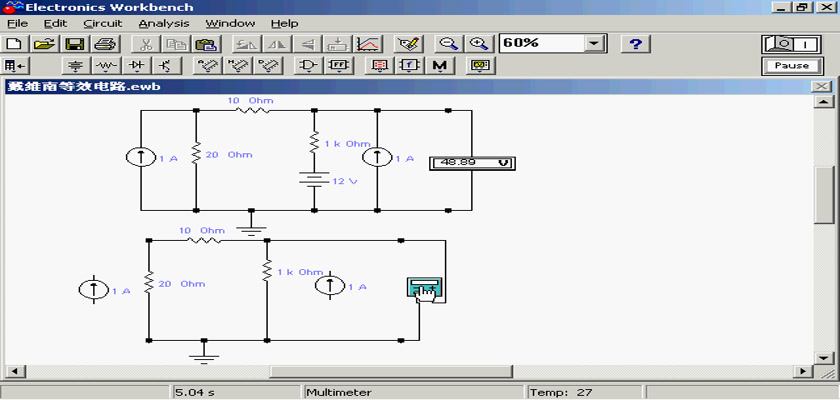This screenshot has height=400, width=840.
Task: Click the "12 V" battery label
Action: click(345, 182)
